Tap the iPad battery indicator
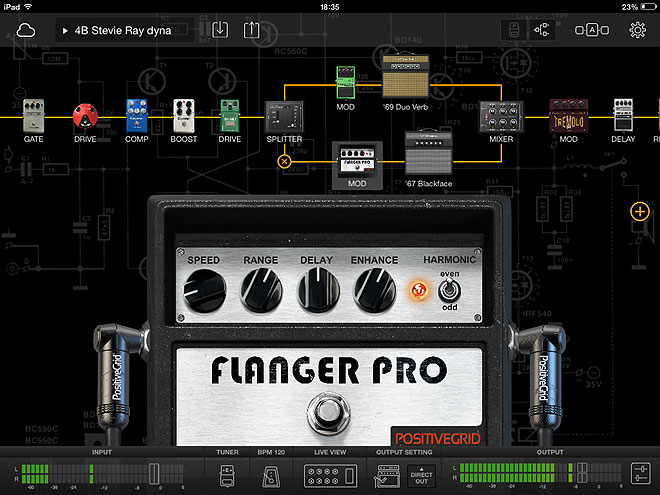The height and width of the screenshot is (495, 660). coord(647,7)
